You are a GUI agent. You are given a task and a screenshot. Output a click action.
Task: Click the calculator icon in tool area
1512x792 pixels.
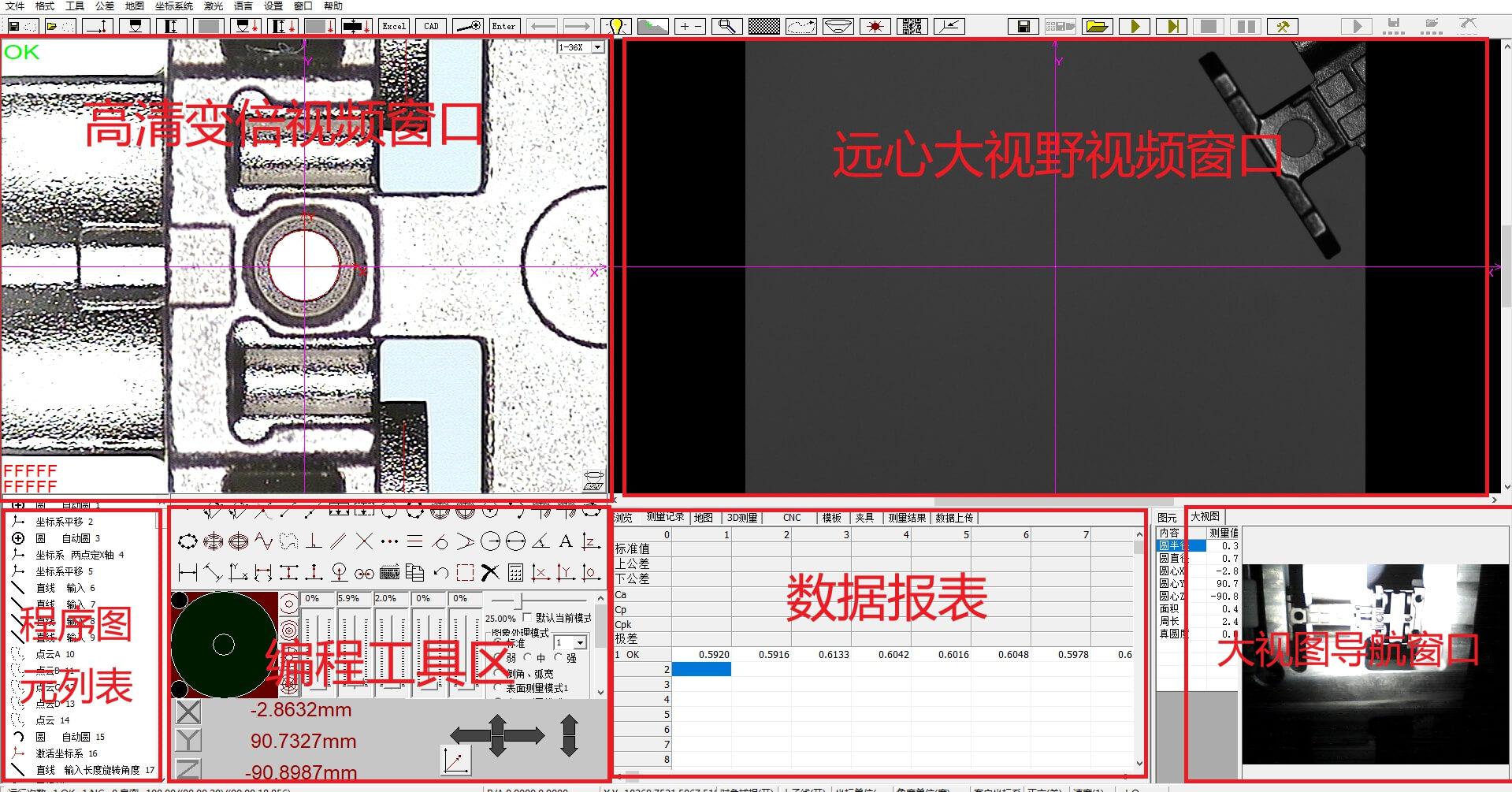point(515,573)
